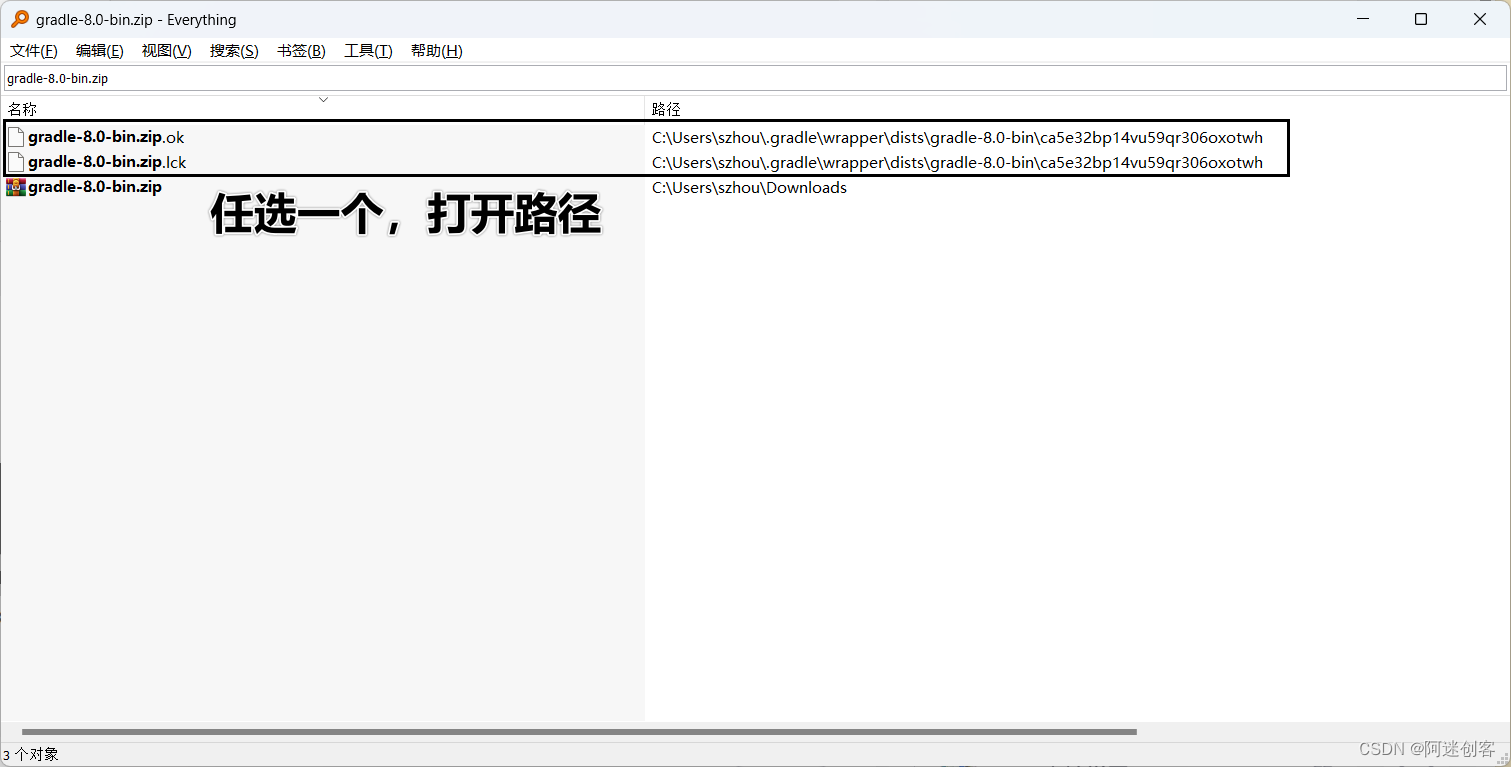The height and width of the screenshot is (767, 1511).
Task: Click the horizontal scrollbar thumb at bottom
Action: click(579, 732)
